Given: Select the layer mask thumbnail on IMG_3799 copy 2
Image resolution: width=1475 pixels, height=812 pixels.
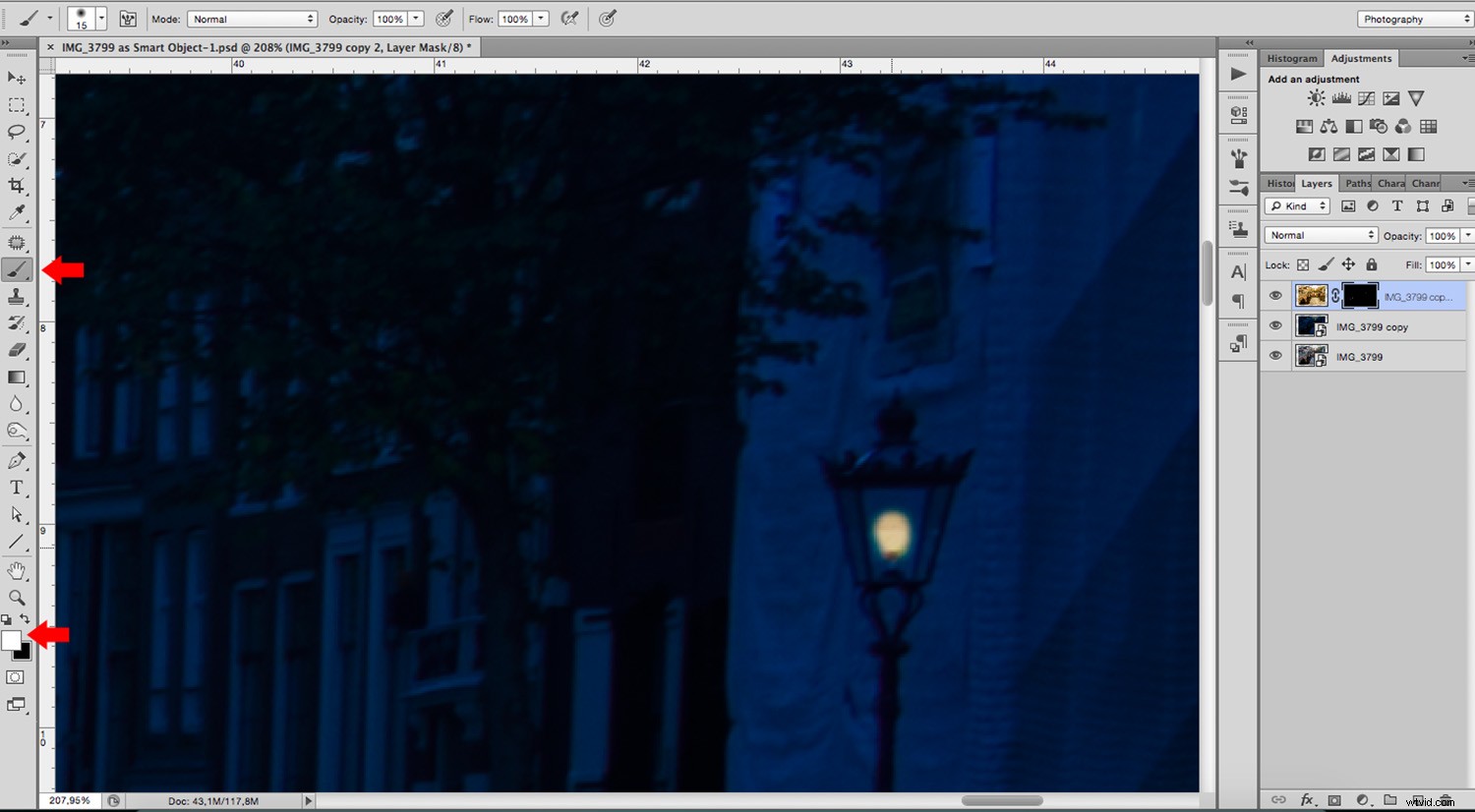Looking at the screenshot, I should tap(1360, 295).
